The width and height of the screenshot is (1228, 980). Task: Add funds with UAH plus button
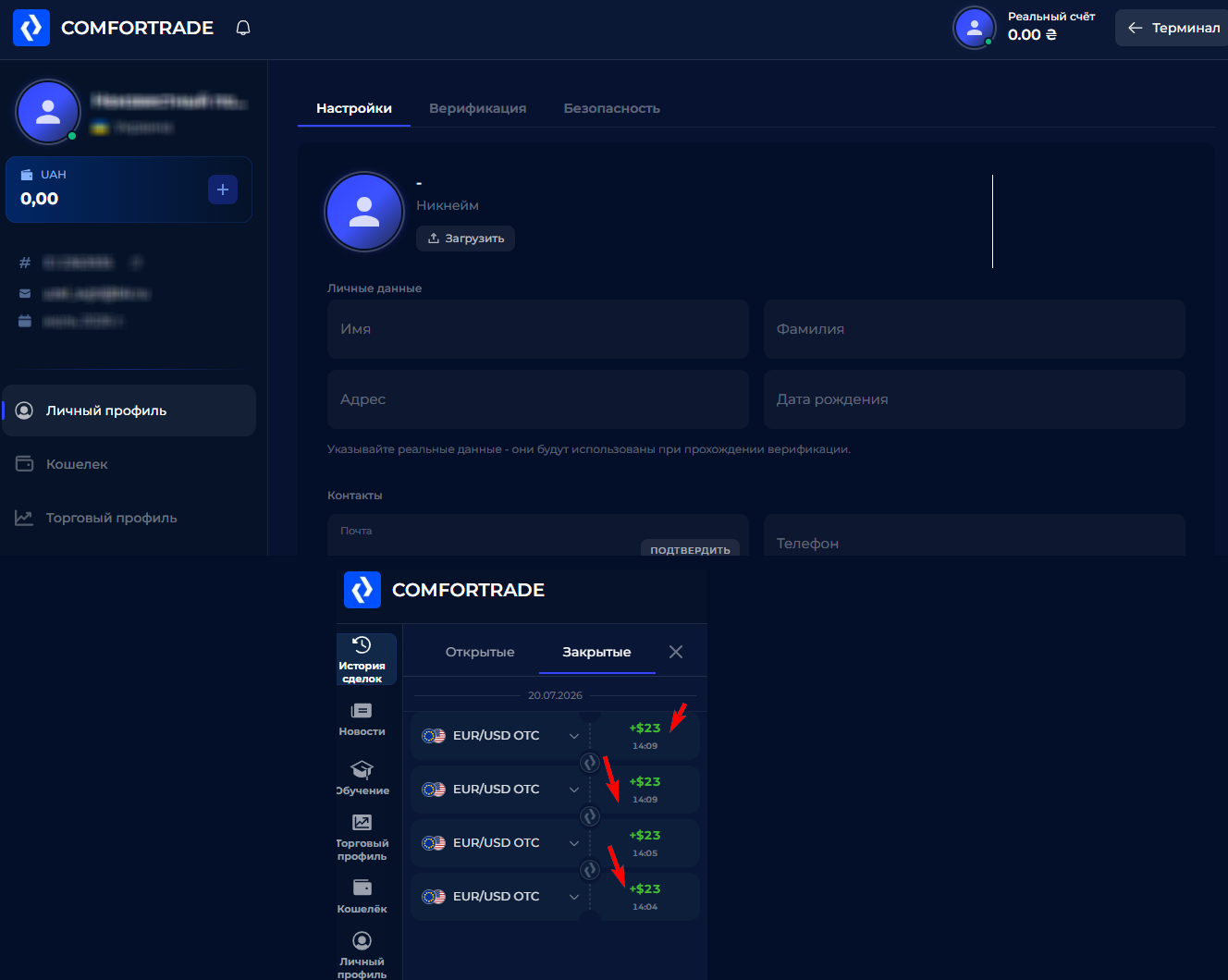coord(223,190)
